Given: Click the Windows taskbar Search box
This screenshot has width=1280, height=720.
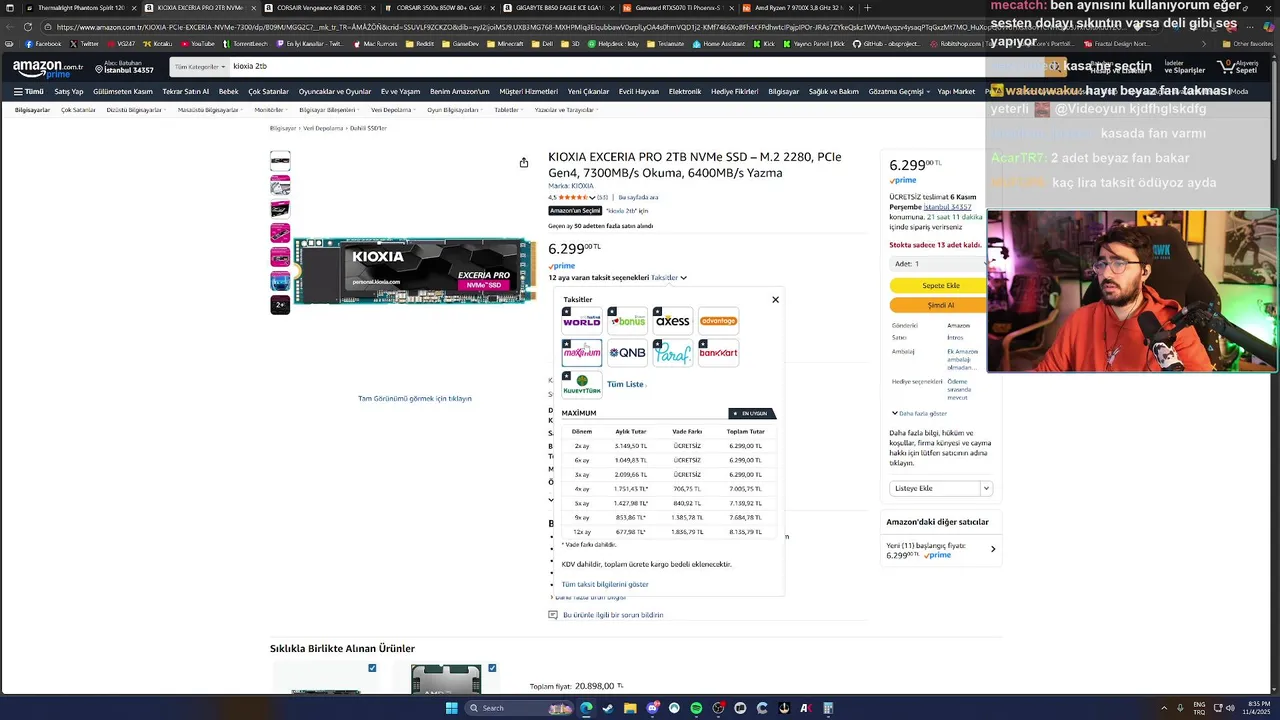Looking at the screenshot, I should (x=519, y=708).
